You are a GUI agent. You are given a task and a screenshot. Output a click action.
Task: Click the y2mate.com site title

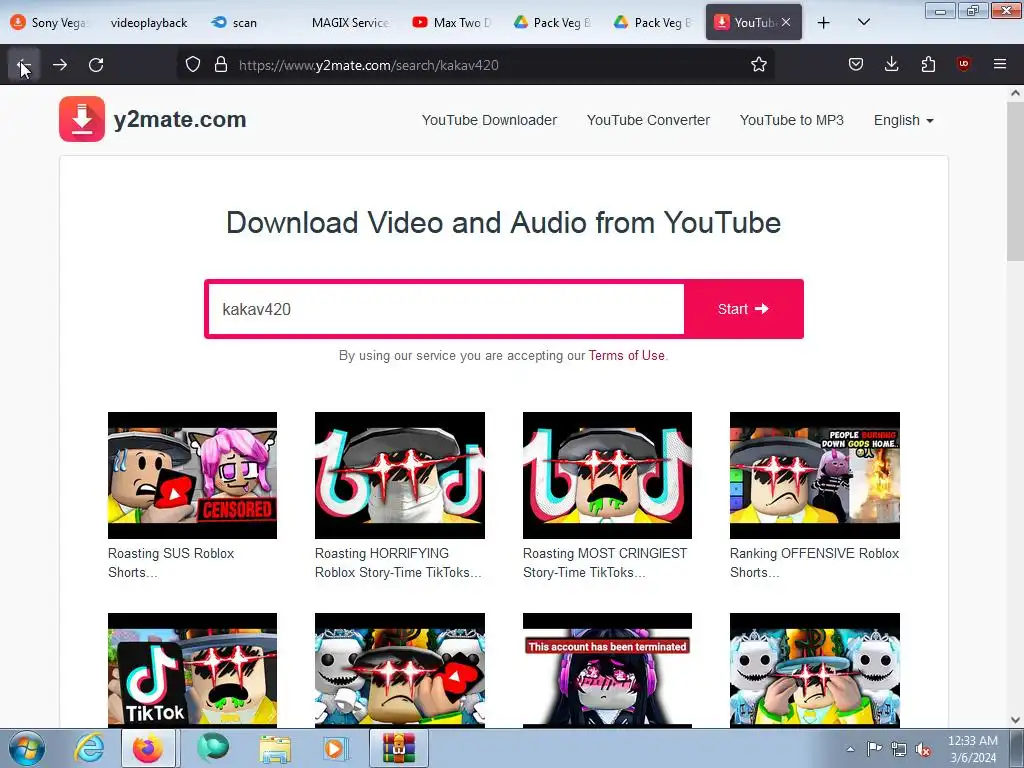tap(180, 120)
